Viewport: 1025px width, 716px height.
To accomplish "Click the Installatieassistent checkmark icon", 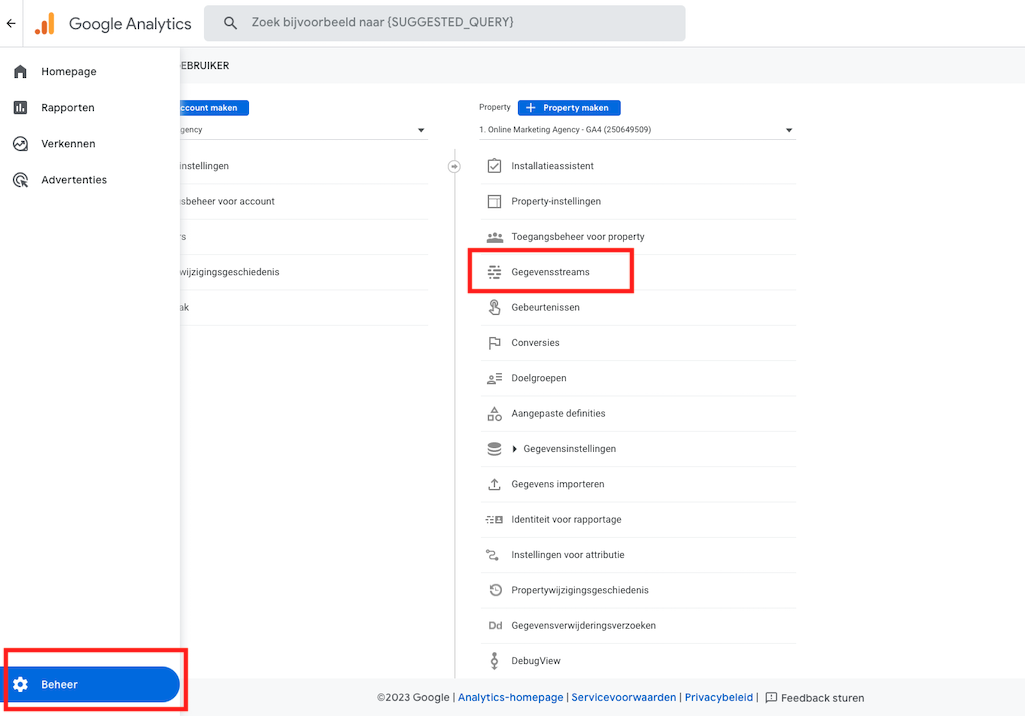I will pos(494,166).
